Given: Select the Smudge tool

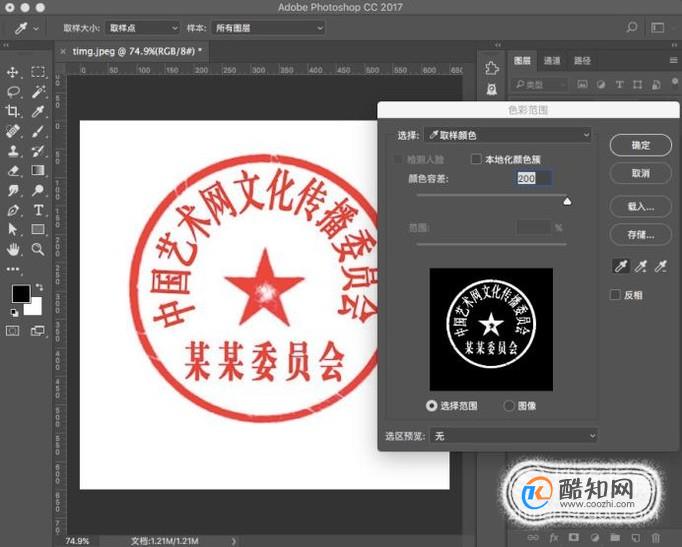Looking at the screenshot, I should (13, 190).
